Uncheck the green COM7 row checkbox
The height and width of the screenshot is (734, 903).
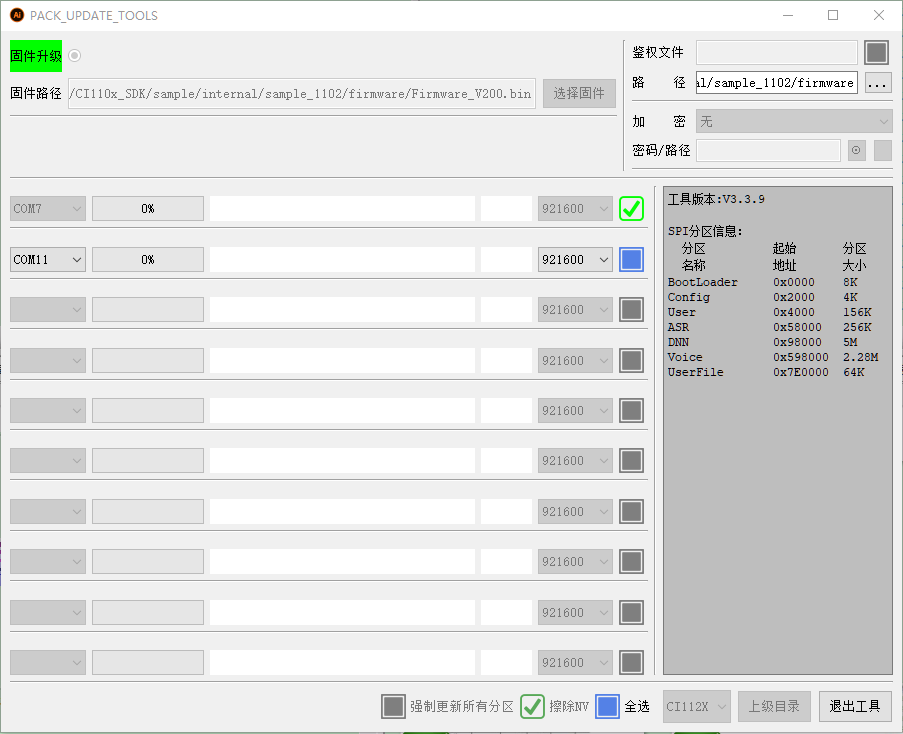pos(631,208)
